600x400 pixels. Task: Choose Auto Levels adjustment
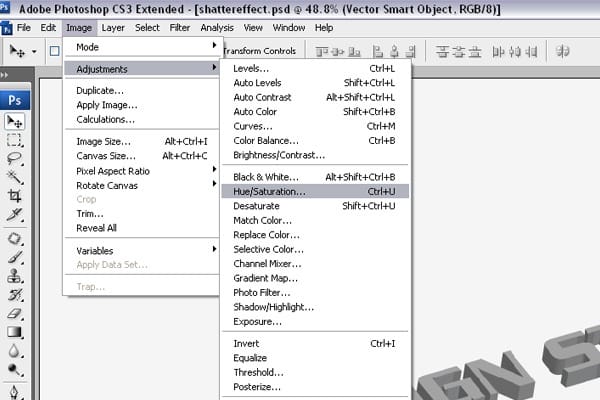(x=315, y=83)
